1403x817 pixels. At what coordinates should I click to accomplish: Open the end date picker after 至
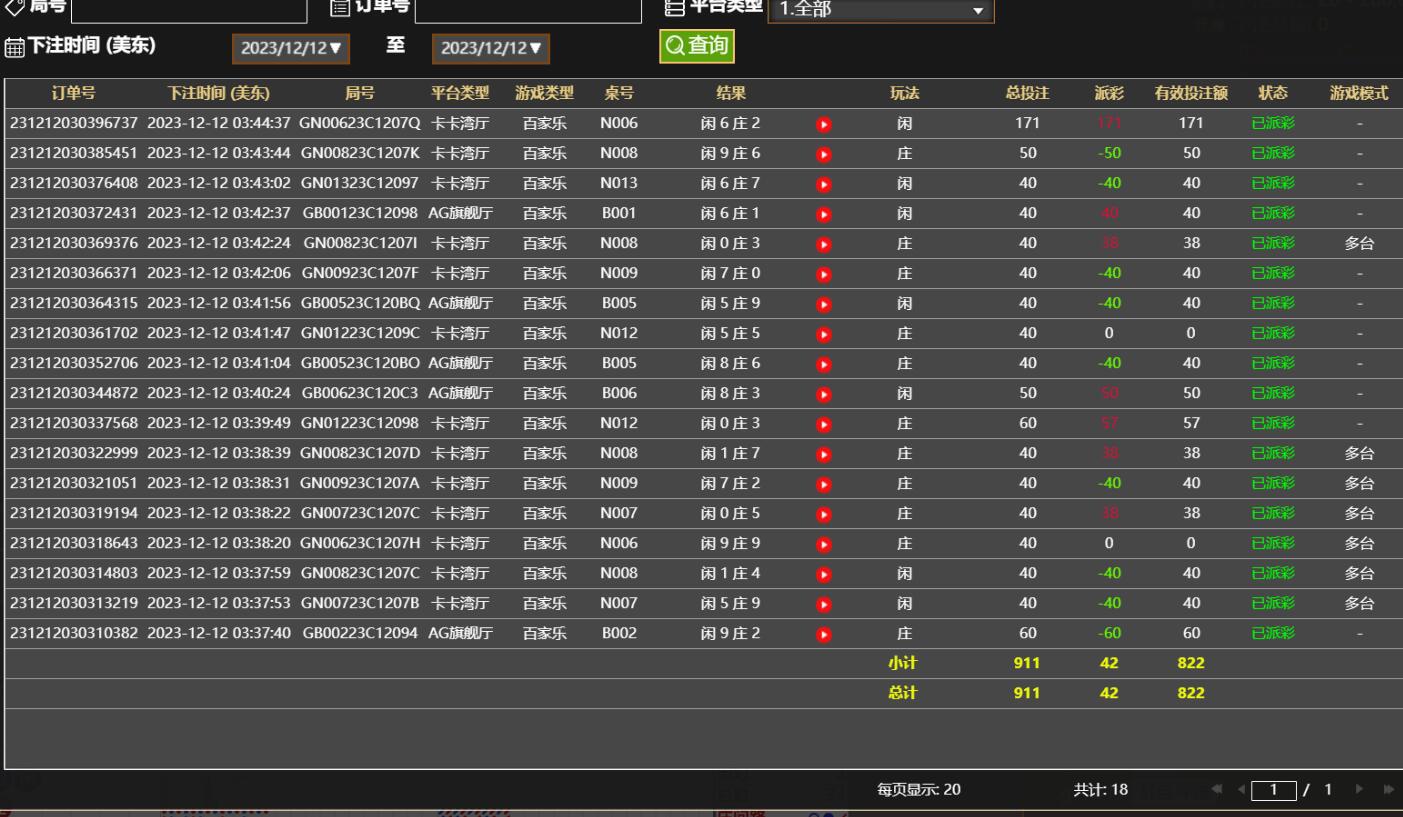click(x=491, y=48)
